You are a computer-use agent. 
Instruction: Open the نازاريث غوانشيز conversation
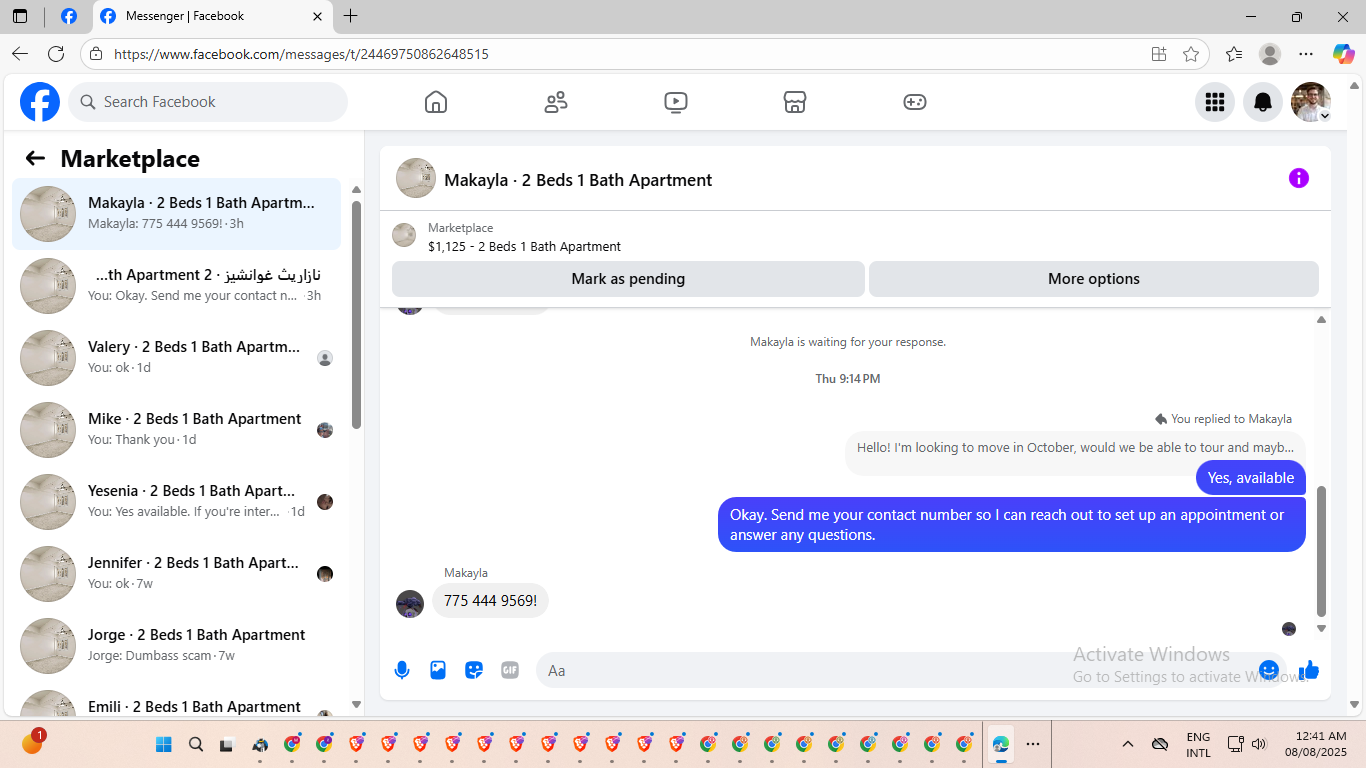(x=176, y=286)
